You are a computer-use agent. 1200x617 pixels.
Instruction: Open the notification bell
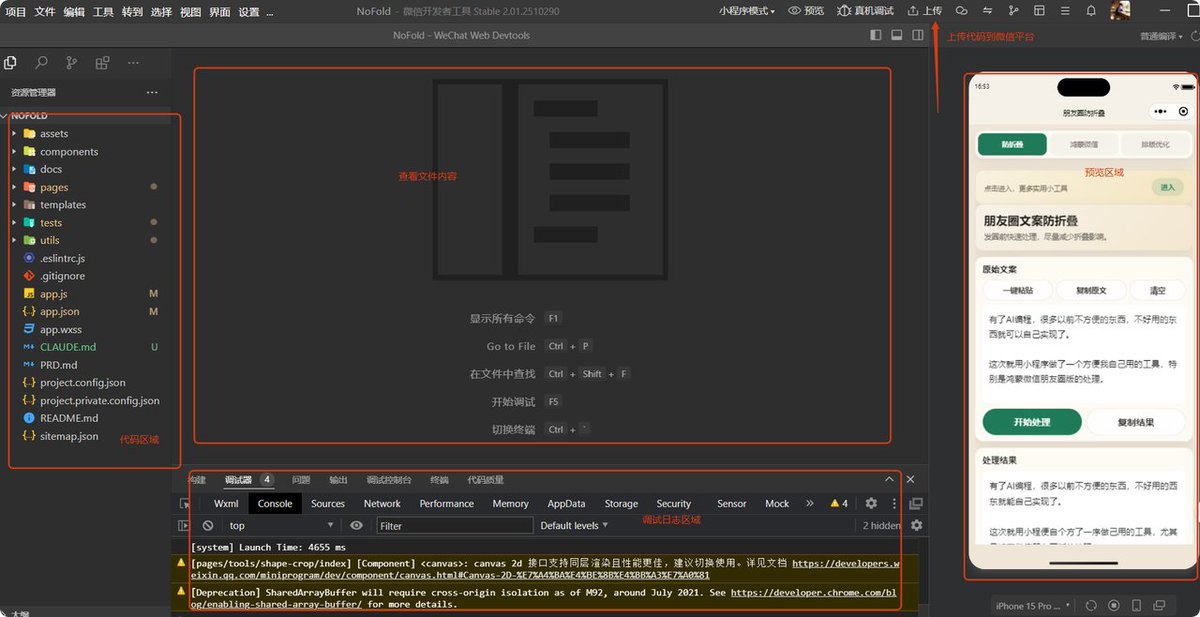pyautogui.click(x=1091, y=11)
